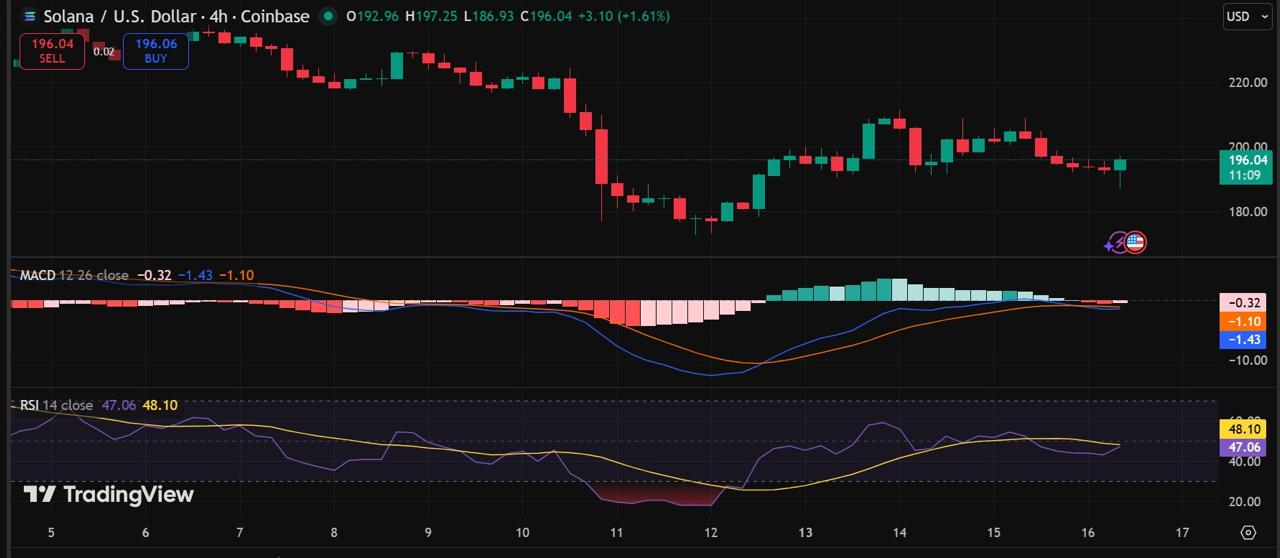Screen dimensions: 1280x558
Task: Open the US flag economic event icon
Action: tap(1135, 242)
